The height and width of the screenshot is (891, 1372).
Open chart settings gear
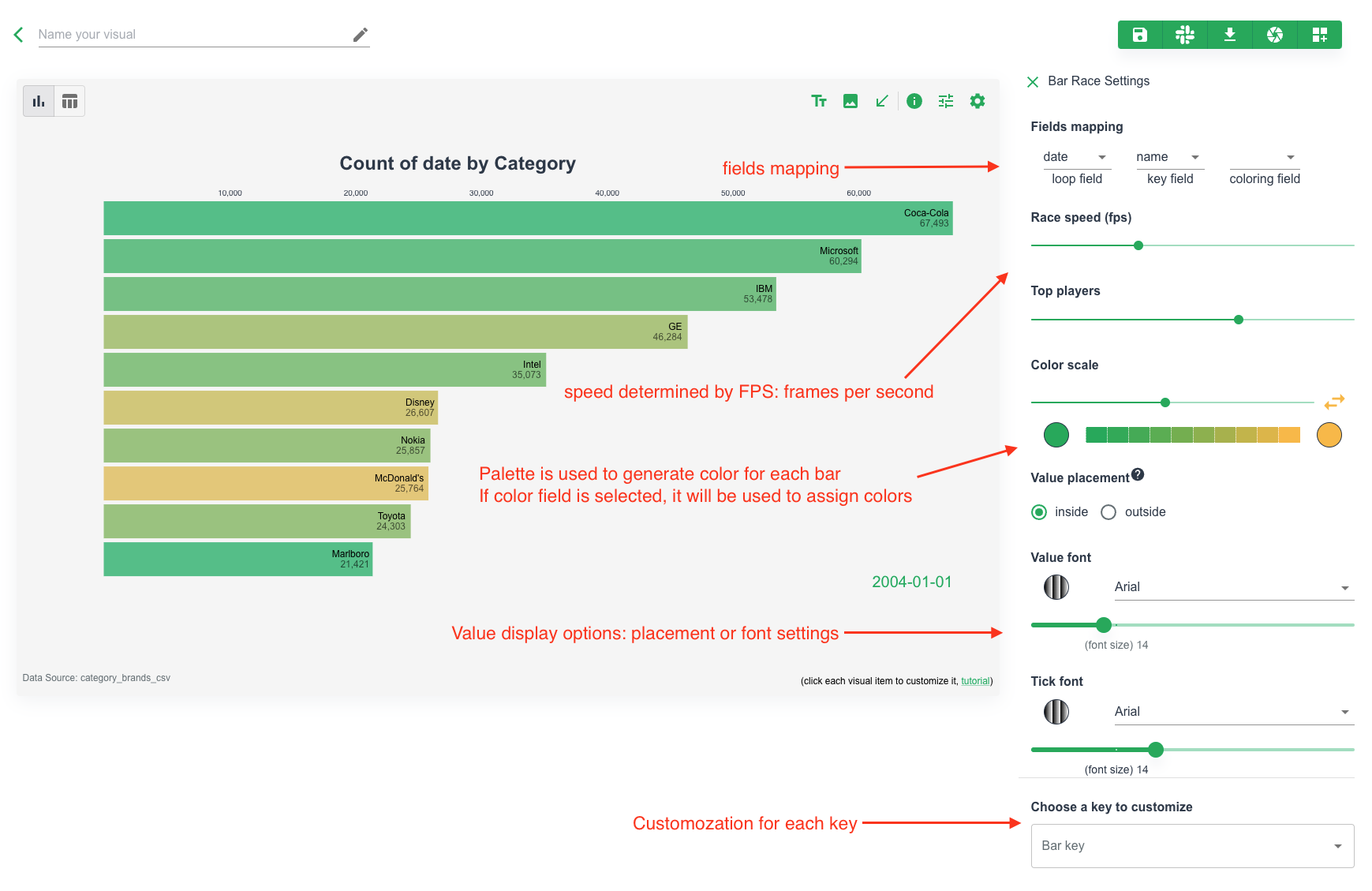[978, 101]
